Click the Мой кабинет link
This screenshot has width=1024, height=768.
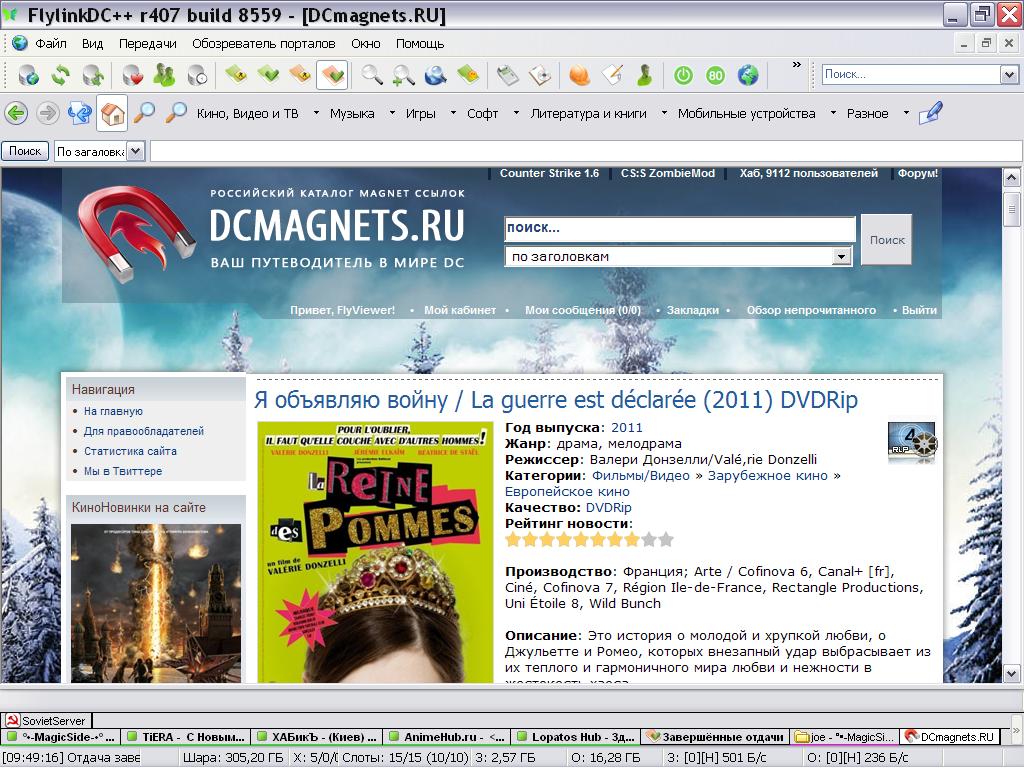[x=459, y=310]
